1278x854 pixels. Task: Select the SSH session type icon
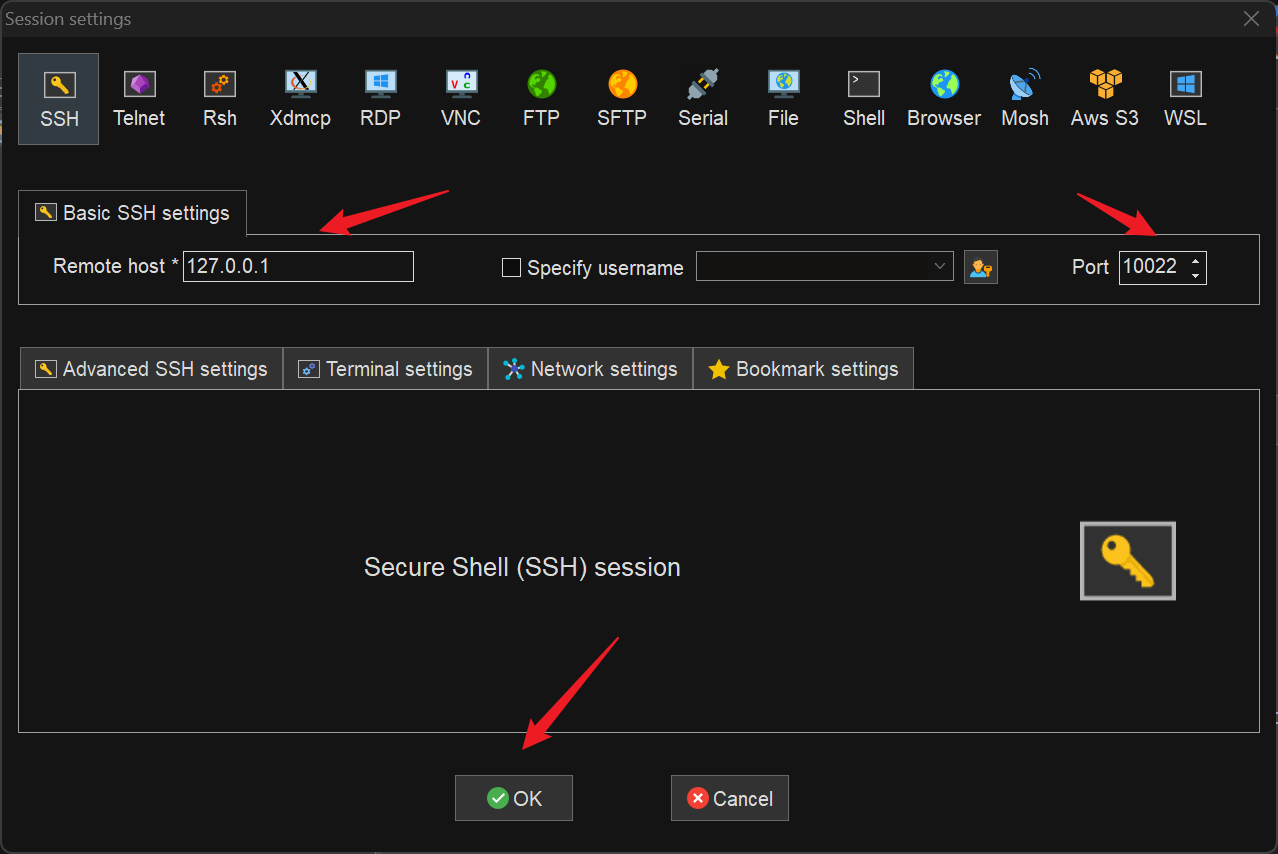(x=59, y=99)
